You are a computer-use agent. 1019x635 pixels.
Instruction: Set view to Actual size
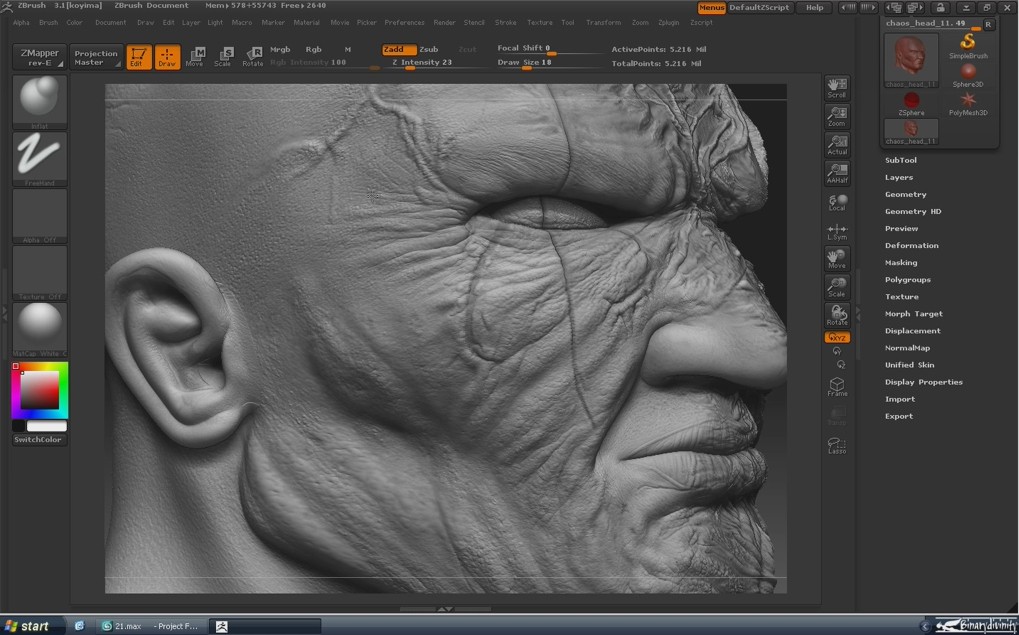tap(837, 144)
